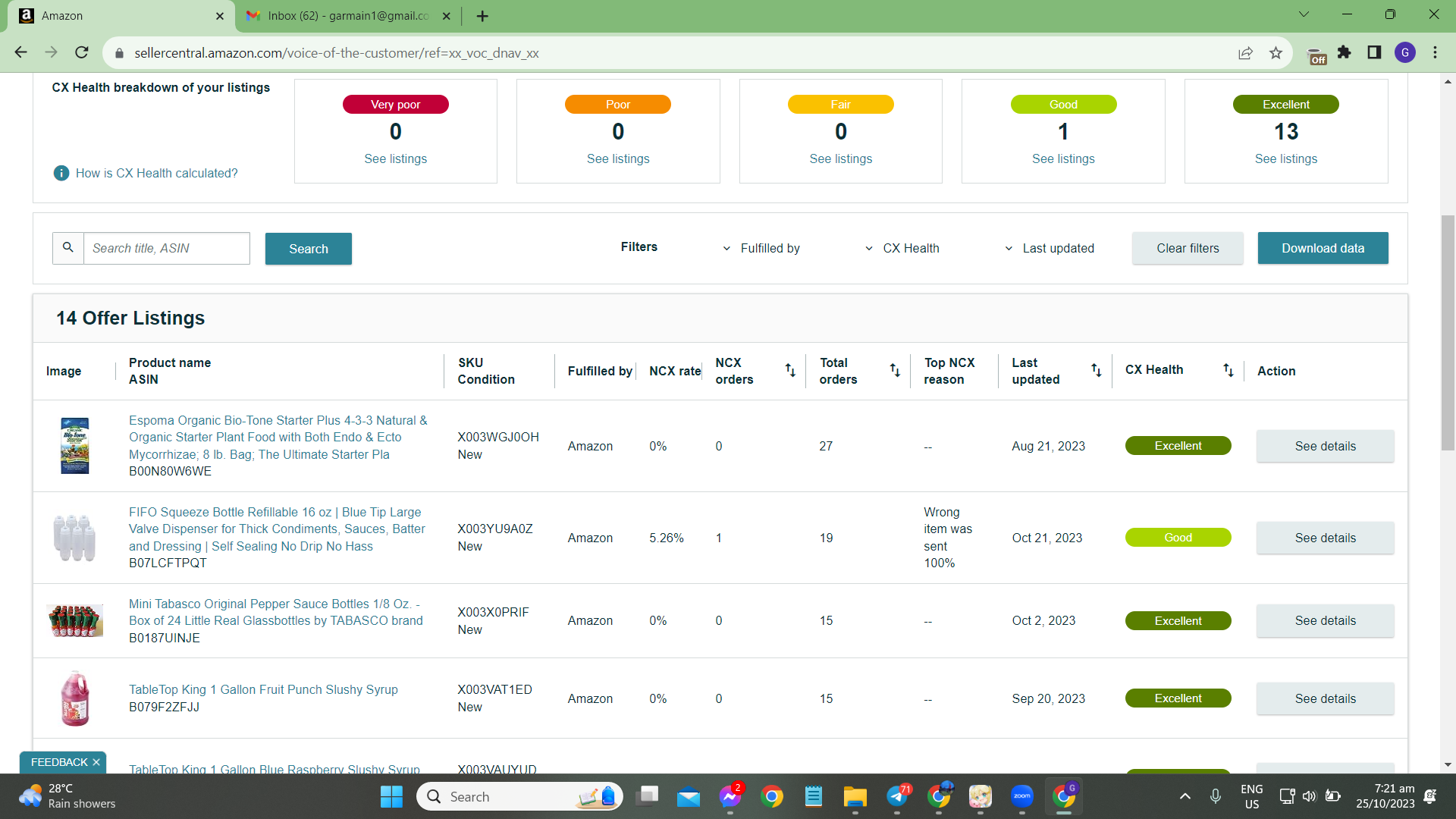
Task: Open a new browser tab
Action: (482, 16)
